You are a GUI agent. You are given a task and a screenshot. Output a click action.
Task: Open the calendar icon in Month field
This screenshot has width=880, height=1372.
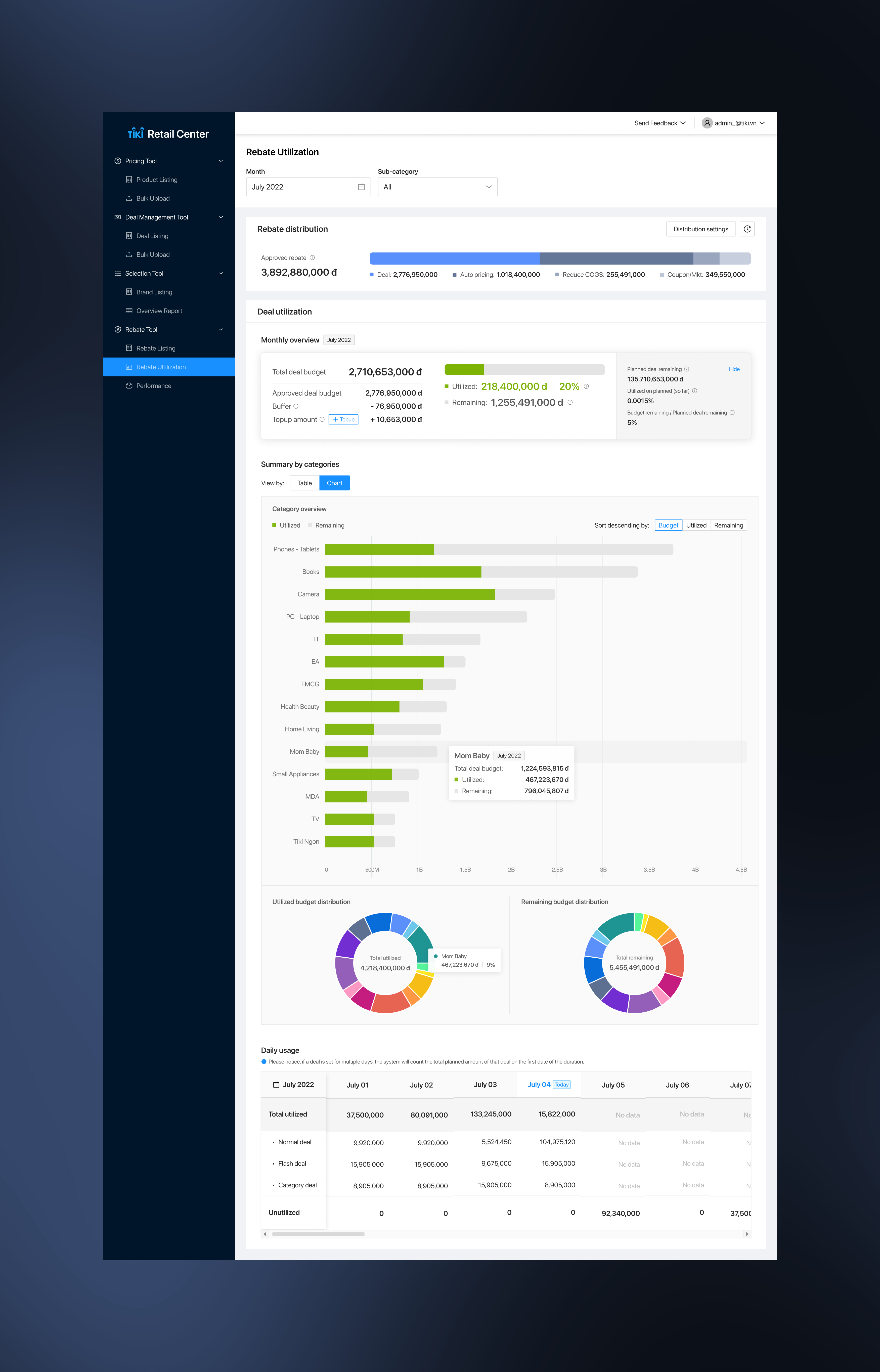point(361,187)
